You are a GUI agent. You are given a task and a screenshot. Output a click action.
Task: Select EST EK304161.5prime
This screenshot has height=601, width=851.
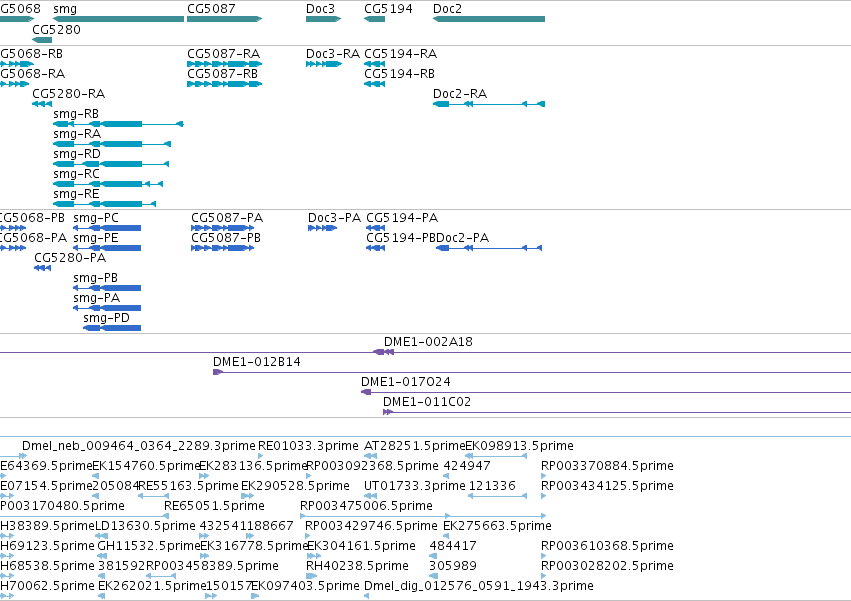point(314,556)
